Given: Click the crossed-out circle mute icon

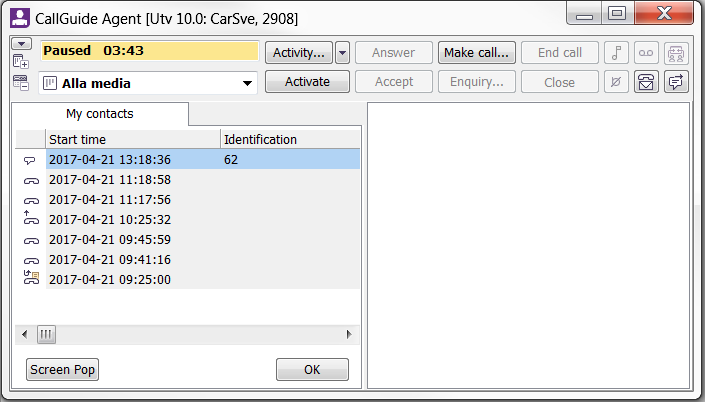Looking at the screenshot, I should click(x=616, y=82).
